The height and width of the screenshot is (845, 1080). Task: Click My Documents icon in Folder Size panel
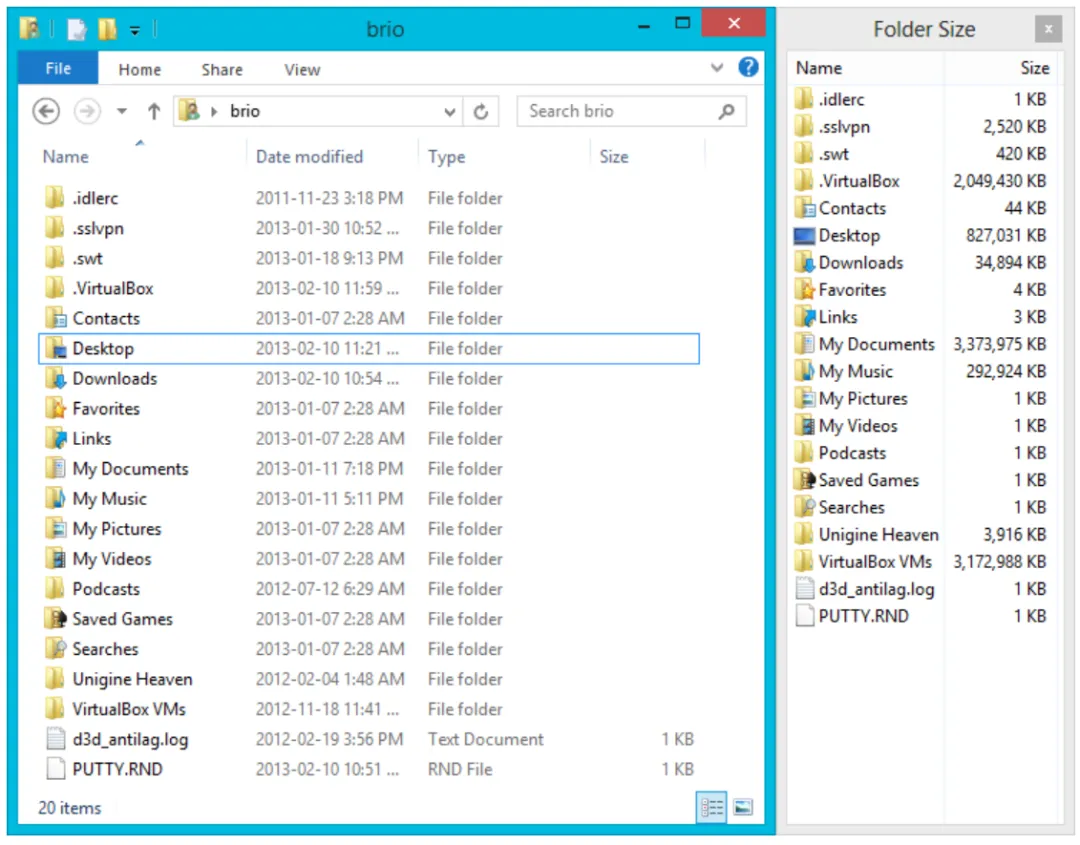(x=804, y=344)
